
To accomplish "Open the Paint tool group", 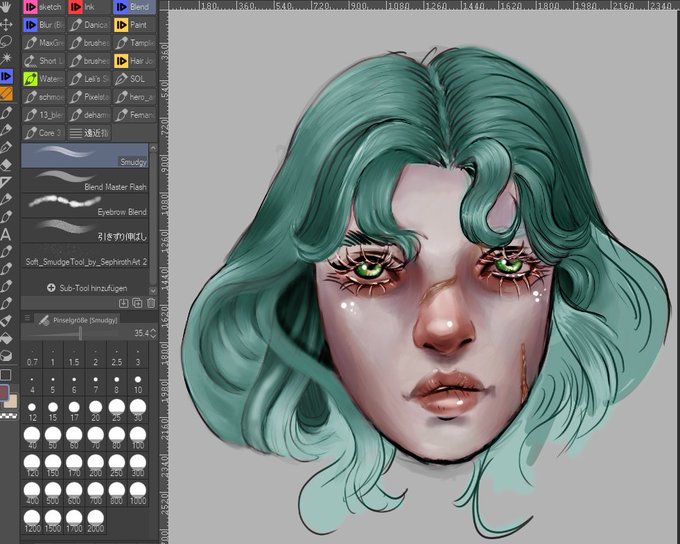I will click(x=135, y=25).
